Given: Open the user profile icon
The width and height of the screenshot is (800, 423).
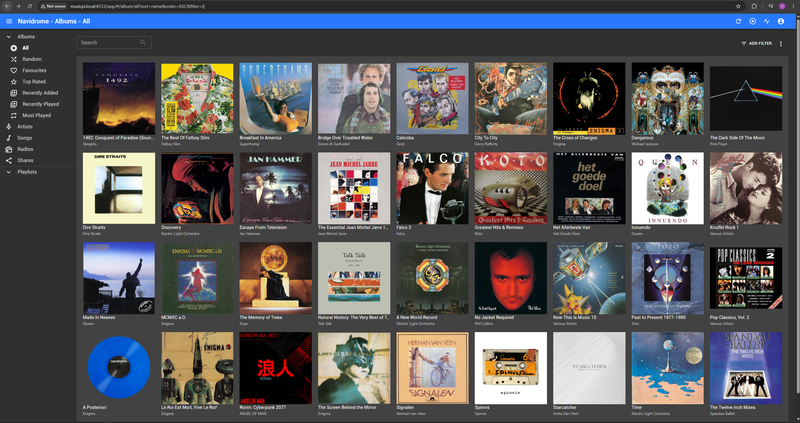Looking at the screenshot, I should tap(781, 21).
